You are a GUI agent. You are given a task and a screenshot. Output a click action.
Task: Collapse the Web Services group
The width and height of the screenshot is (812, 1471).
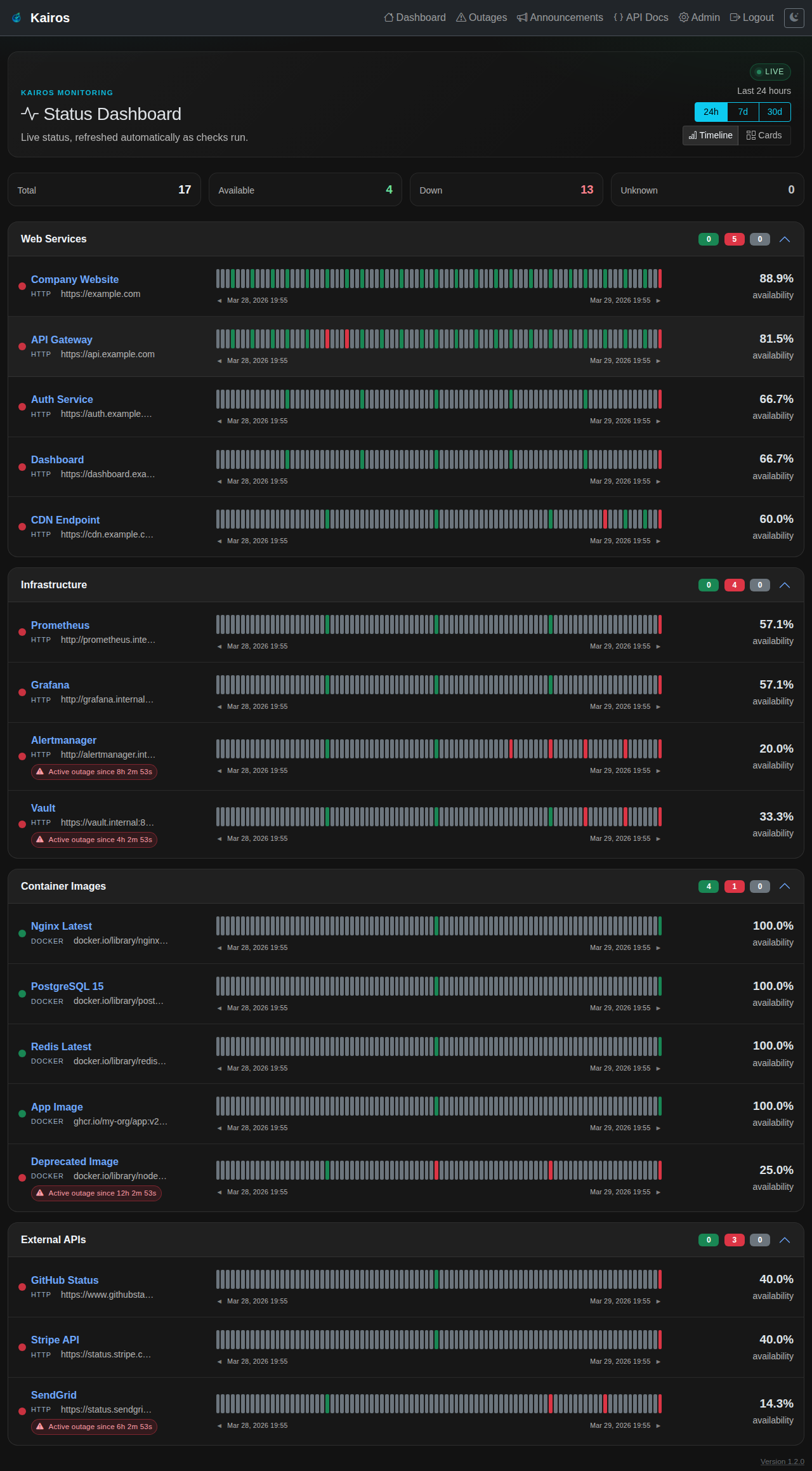coord(785,239)
